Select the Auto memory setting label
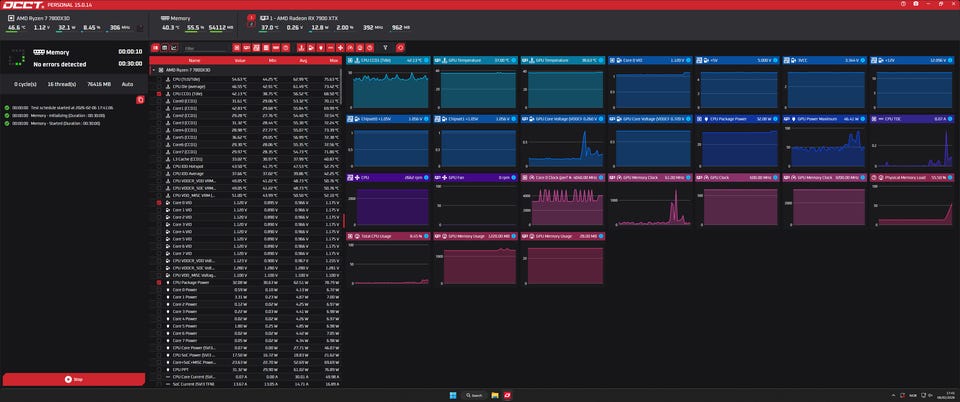Screen dimensions: 960x402 (x=127, y=84)
